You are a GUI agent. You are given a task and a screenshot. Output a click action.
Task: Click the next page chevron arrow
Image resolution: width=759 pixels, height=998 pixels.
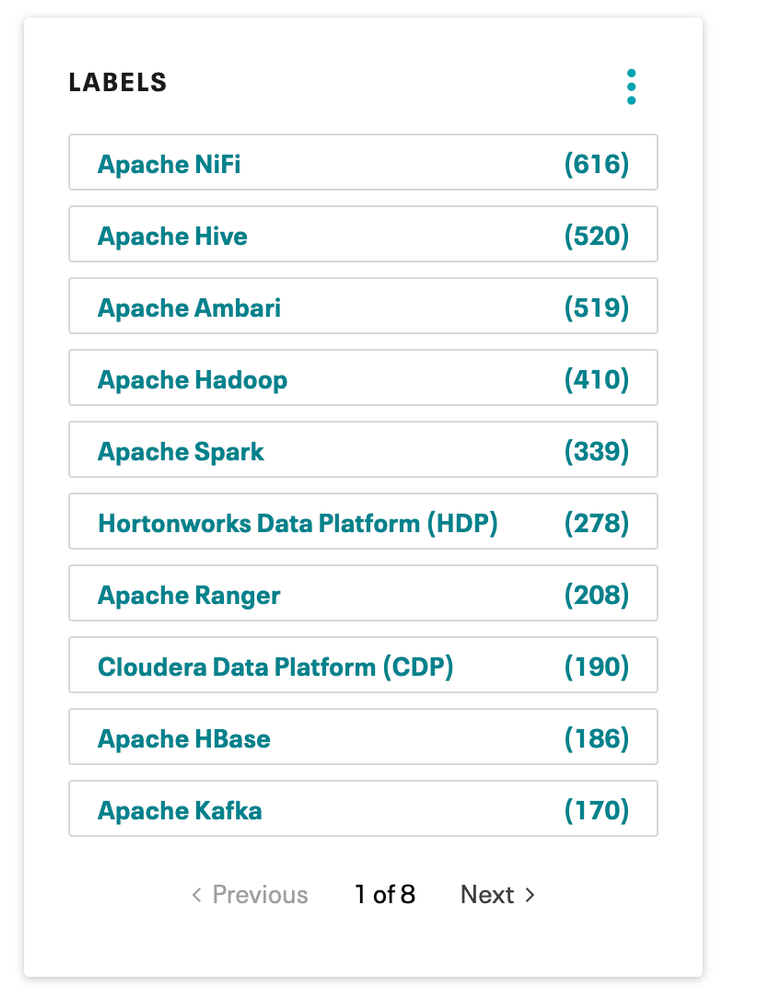pyautogui.click(x=530, y=895)
